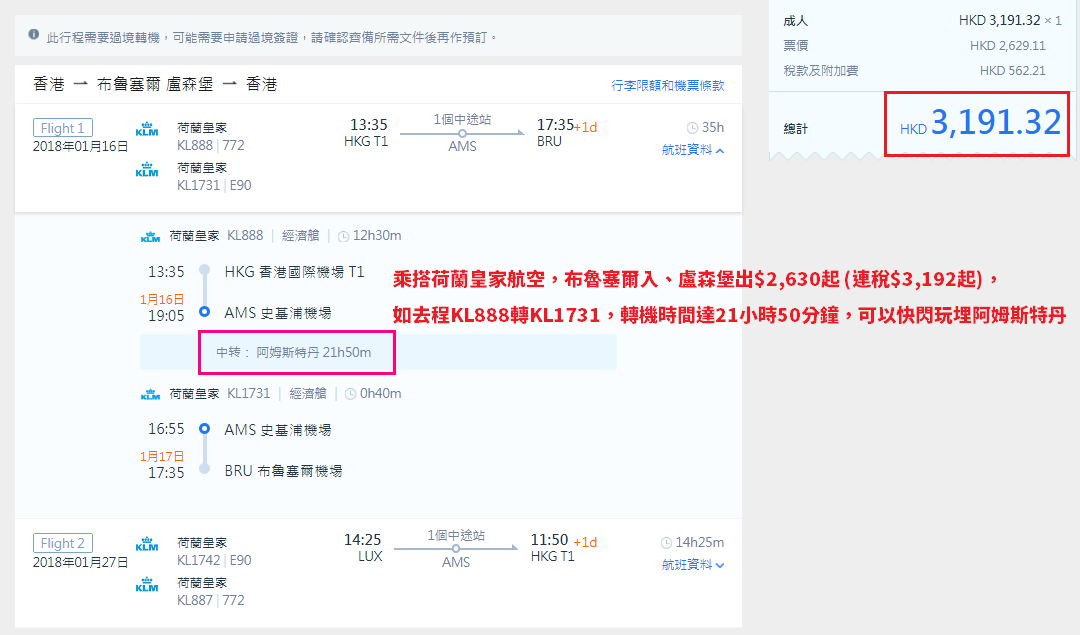Click arrival time 17:35 +1d BRU

pyautogui.click(x=567, y=132)
